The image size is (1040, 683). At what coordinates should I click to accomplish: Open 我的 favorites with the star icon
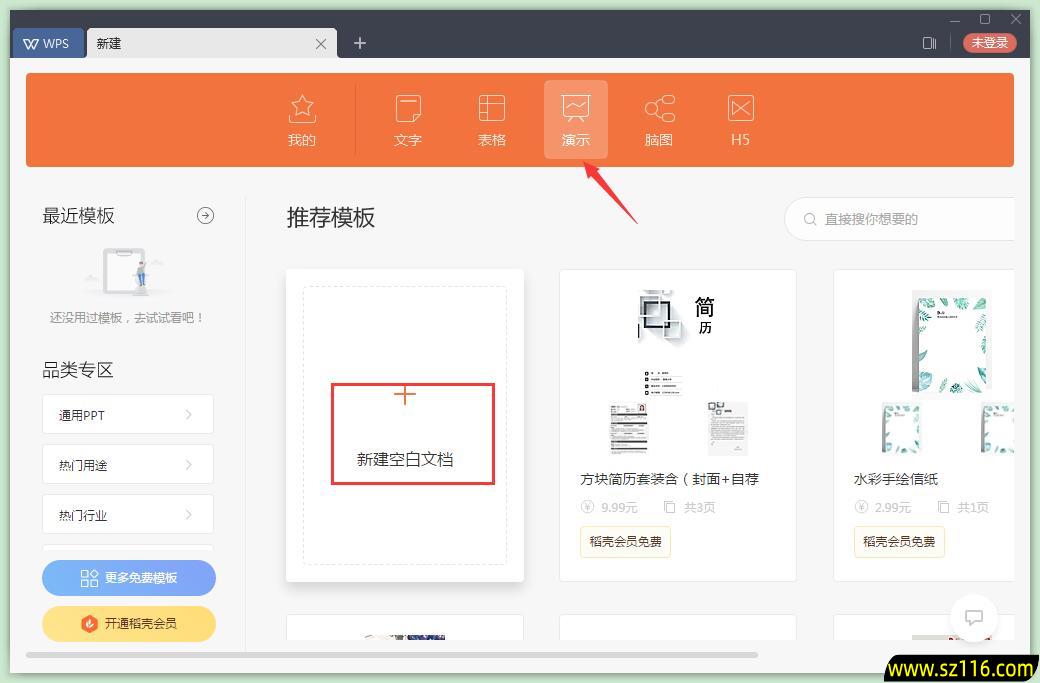[301, 119]
